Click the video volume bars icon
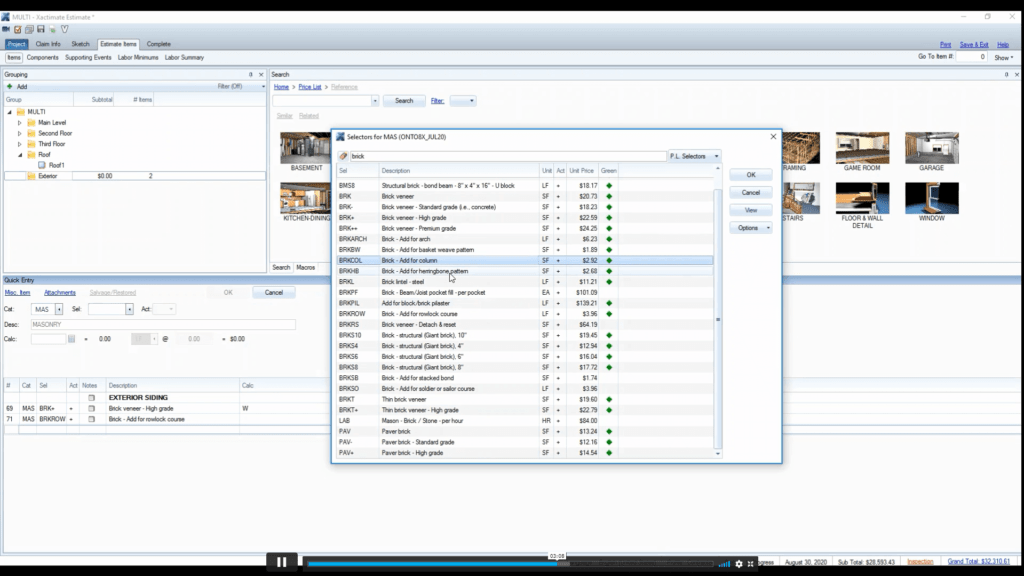This screenshot has width=1024, height=576. [x=724, y=564]
